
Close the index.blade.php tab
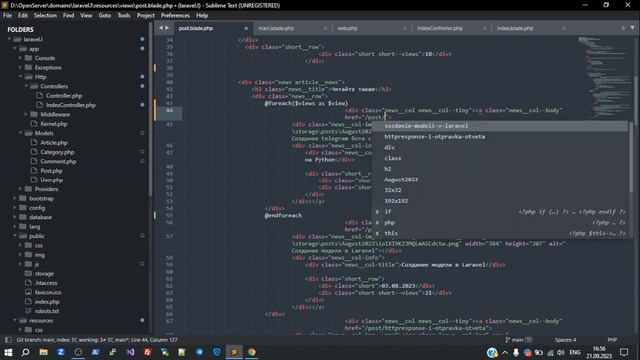564,28
